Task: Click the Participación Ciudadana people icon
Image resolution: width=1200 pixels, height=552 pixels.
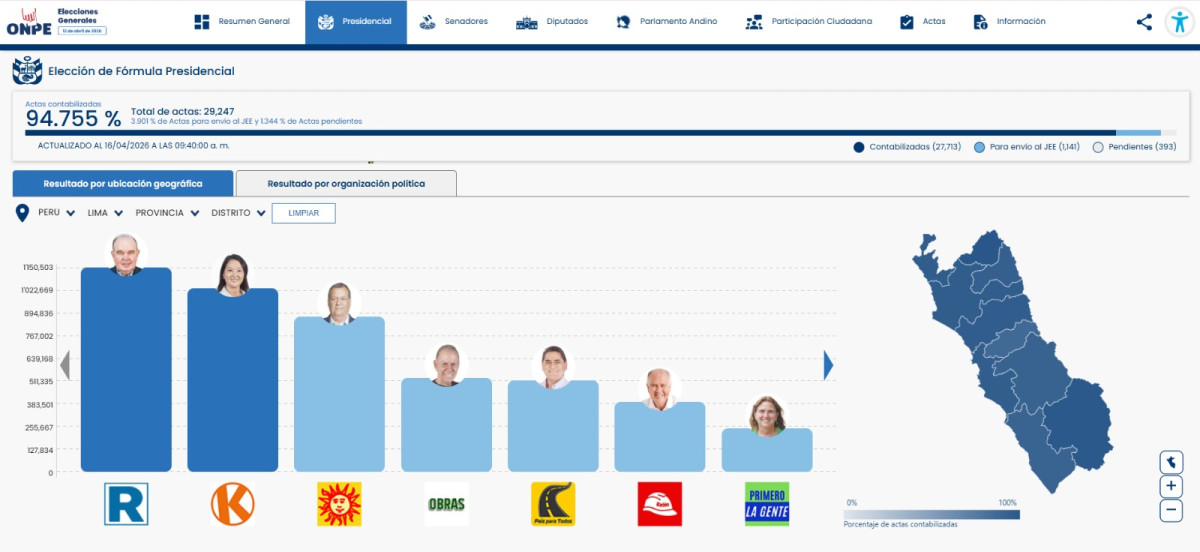Action: tap(754, 22)
